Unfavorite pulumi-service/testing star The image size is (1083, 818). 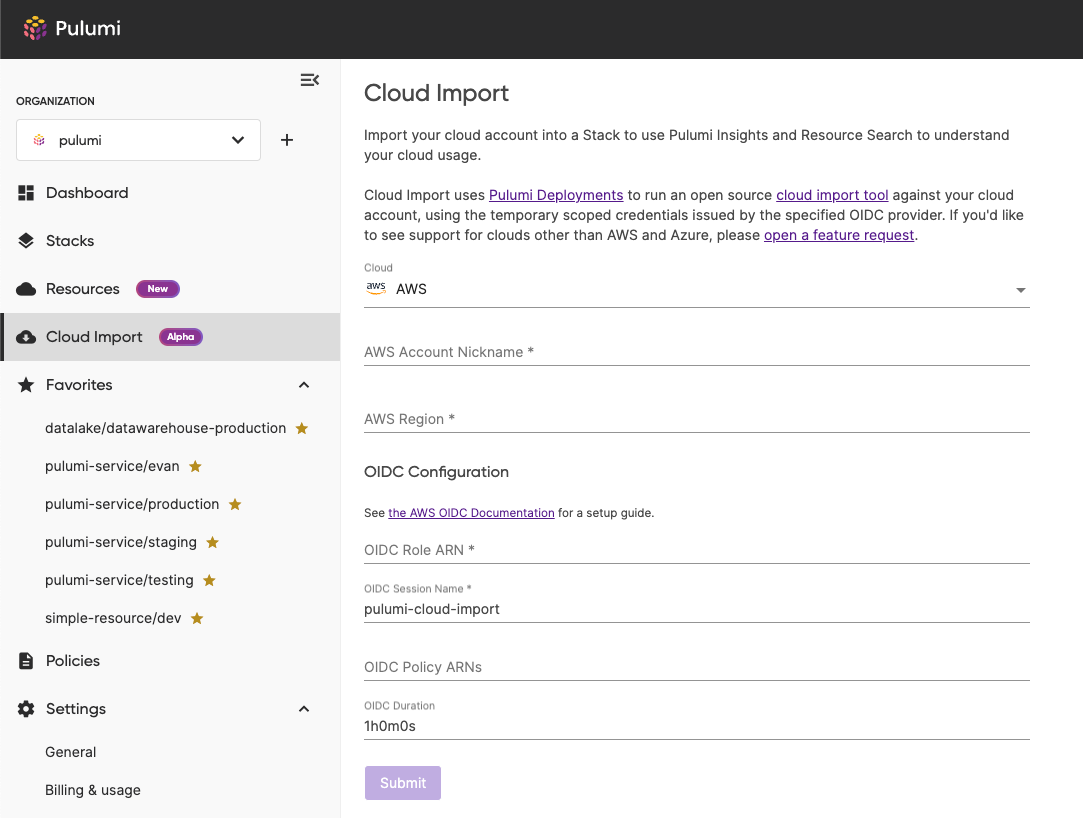pos(209,580)
